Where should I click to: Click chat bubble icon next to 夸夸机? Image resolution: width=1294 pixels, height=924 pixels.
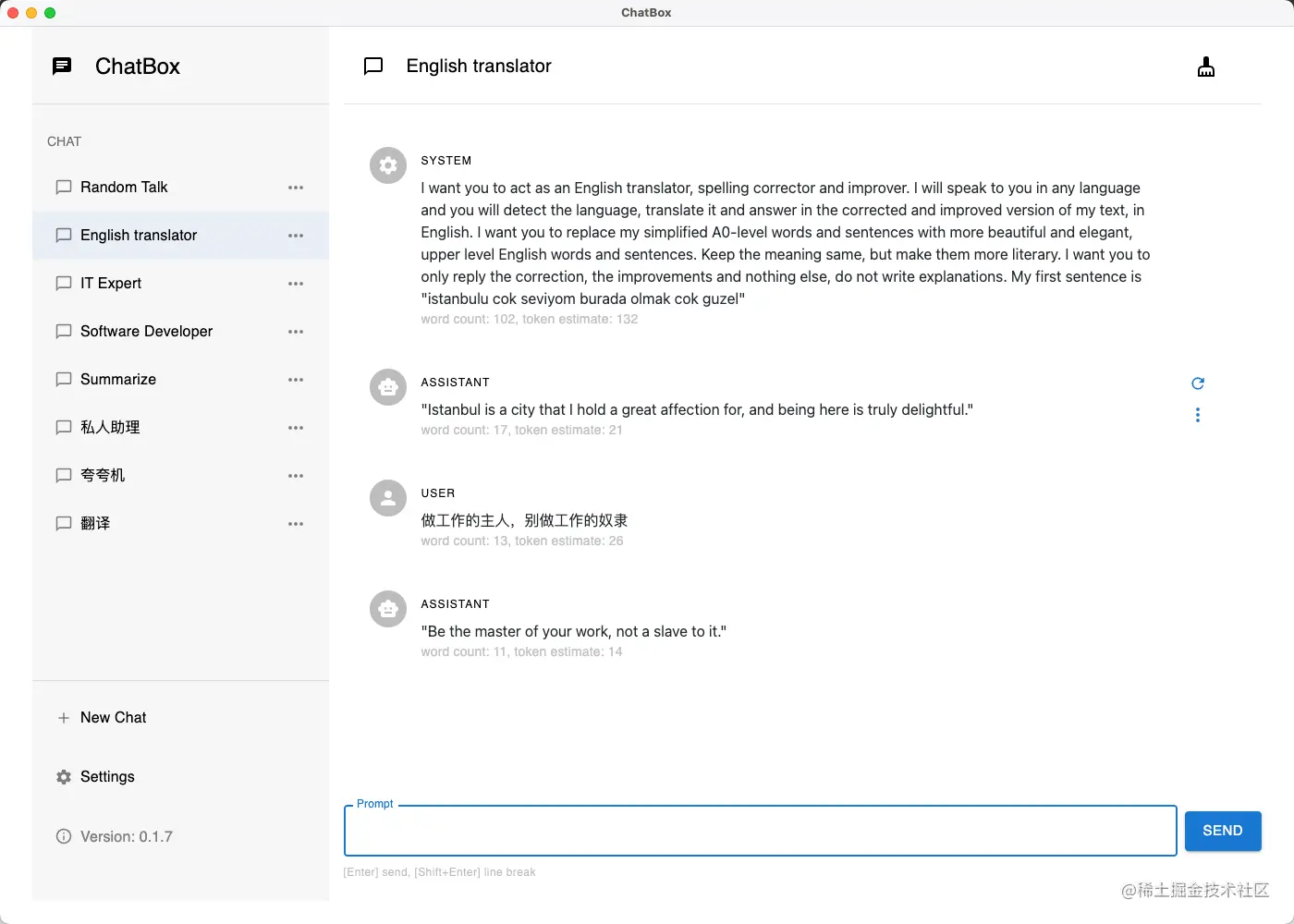coord(64,476)
